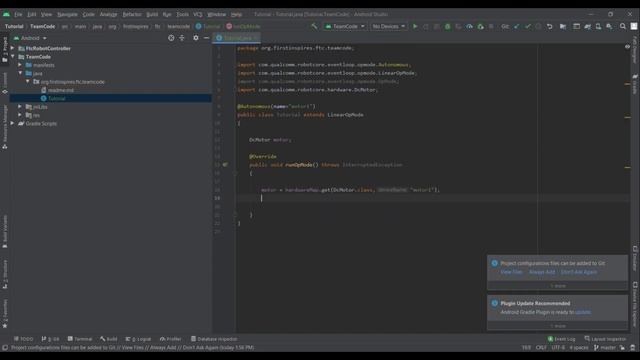Click the Git update project arrow
The image size is (640, 360).
tap(517, 26)
